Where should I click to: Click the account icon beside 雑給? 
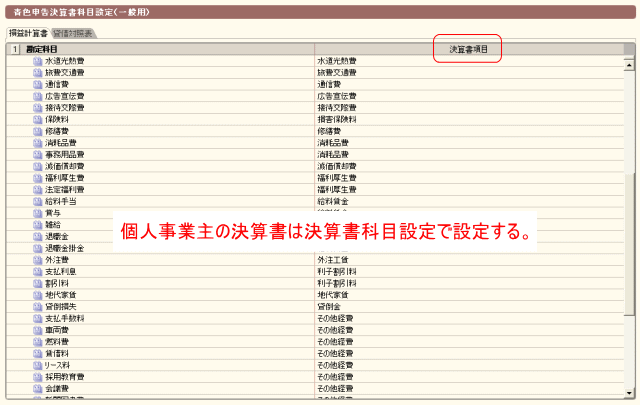click(x=38, y=225)
